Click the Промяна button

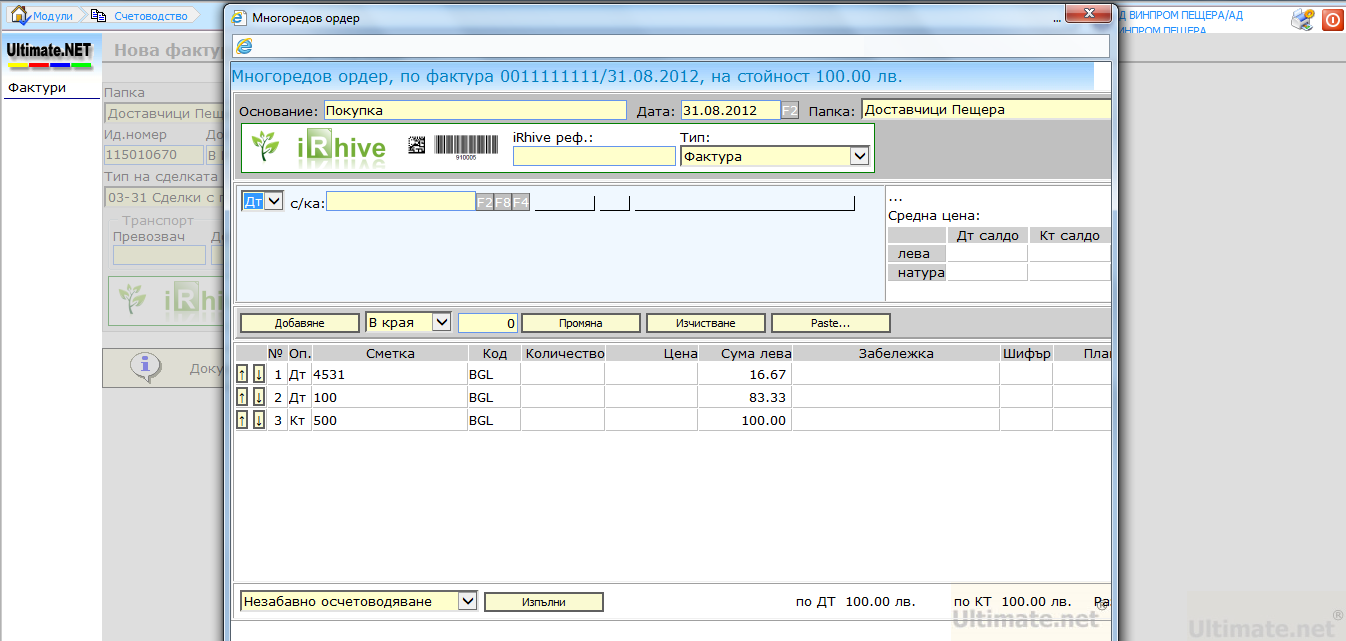tap(581, 323)
